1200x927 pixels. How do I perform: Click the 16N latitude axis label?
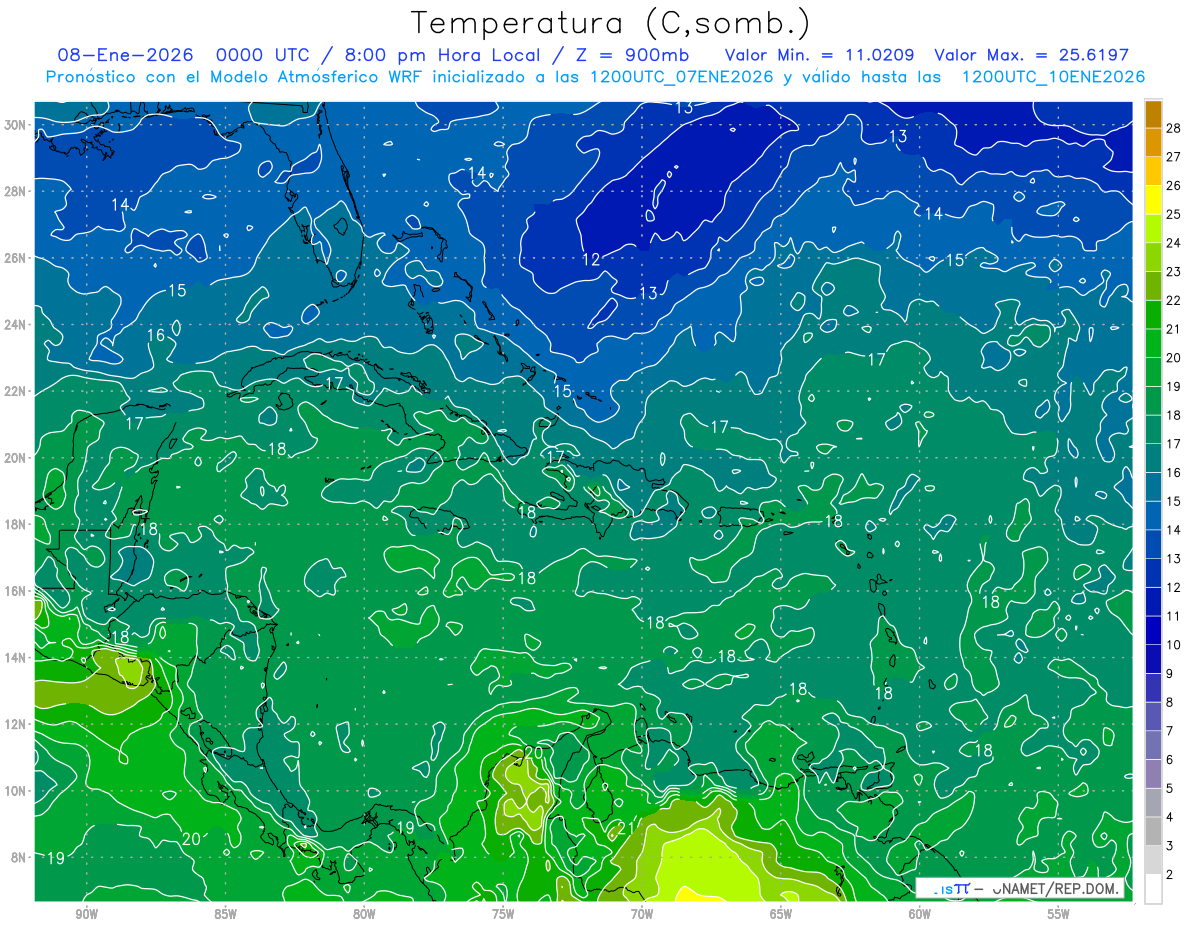click(x=16, y=591)
